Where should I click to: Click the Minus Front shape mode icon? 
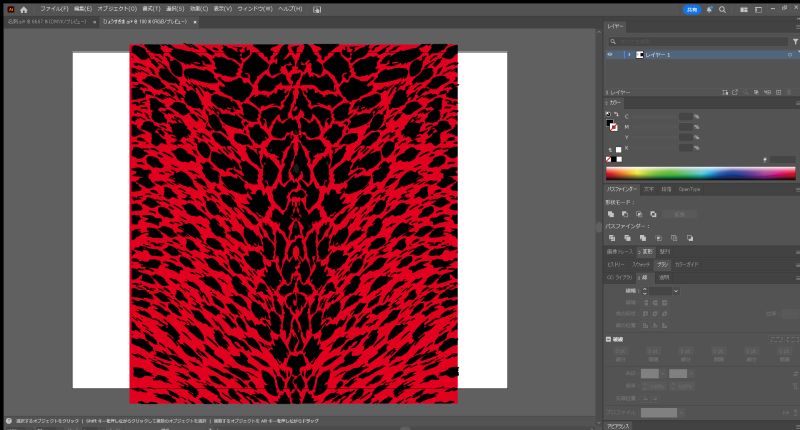(624, 213)
